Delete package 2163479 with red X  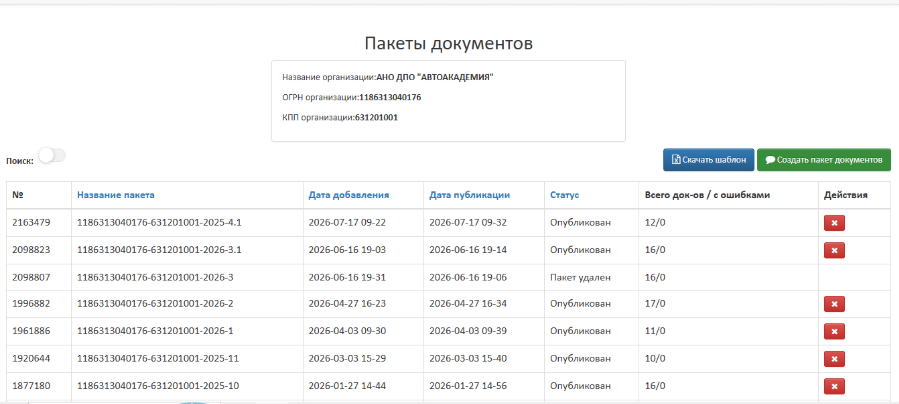click(x=834, y=223)
